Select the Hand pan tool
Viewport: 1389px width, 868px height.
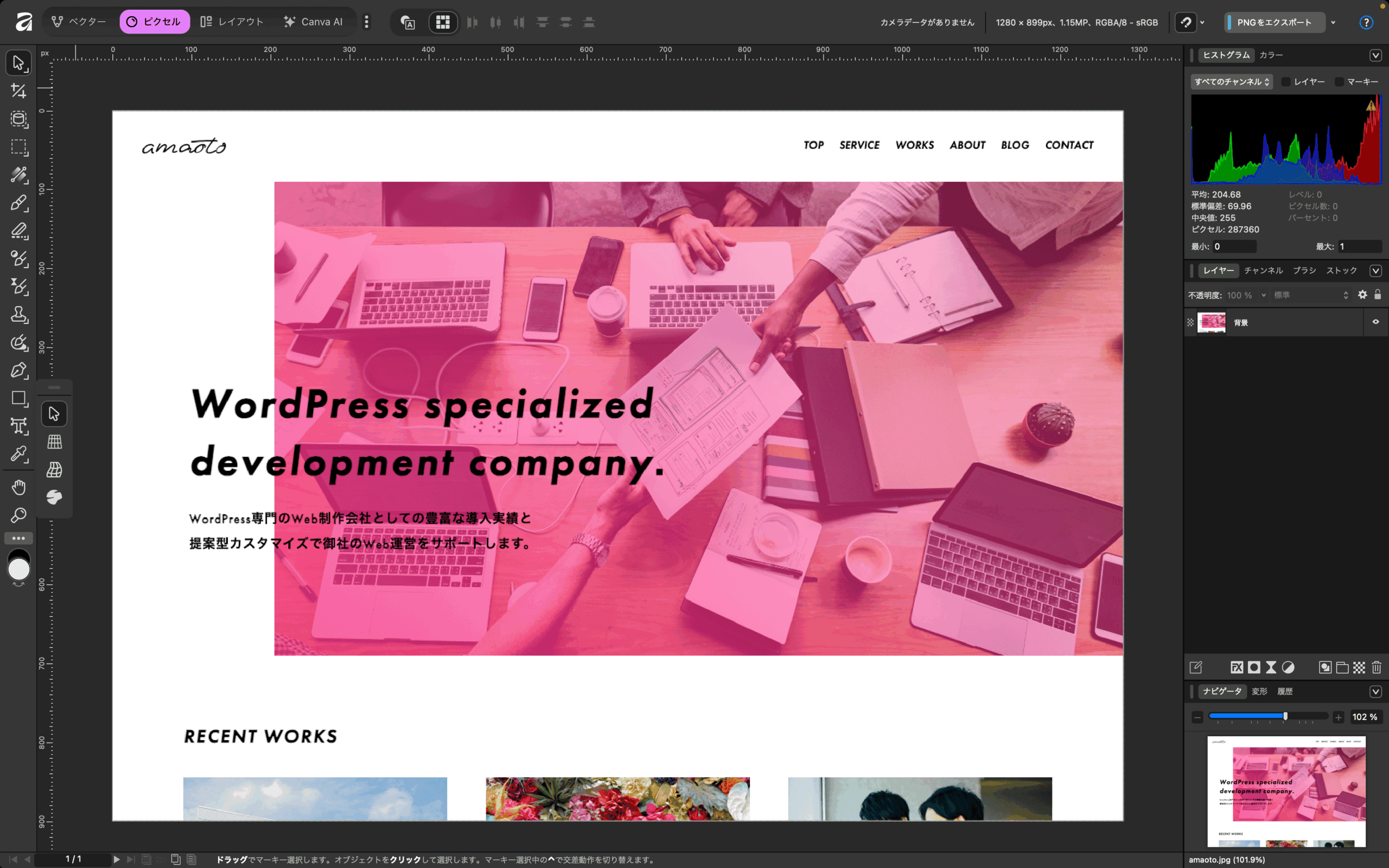coord(18,487)
